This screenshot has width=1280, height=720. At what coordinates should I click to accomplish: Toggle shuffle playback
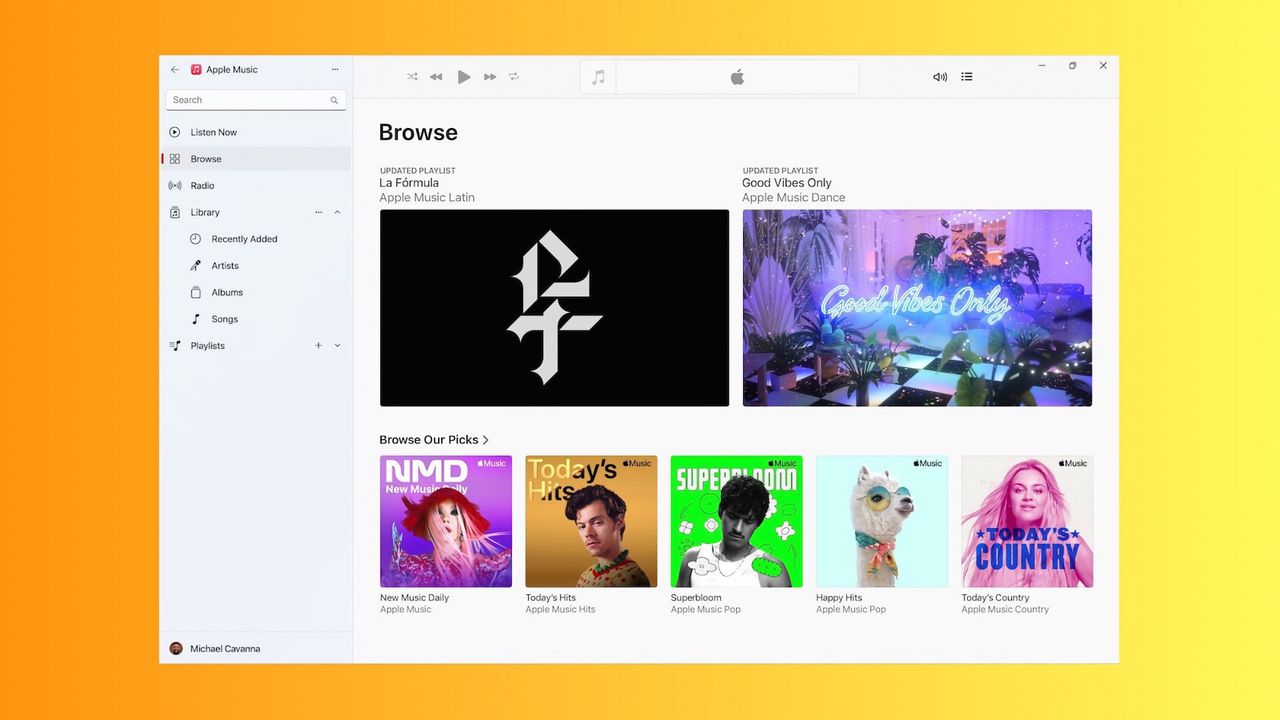[411, 76]
